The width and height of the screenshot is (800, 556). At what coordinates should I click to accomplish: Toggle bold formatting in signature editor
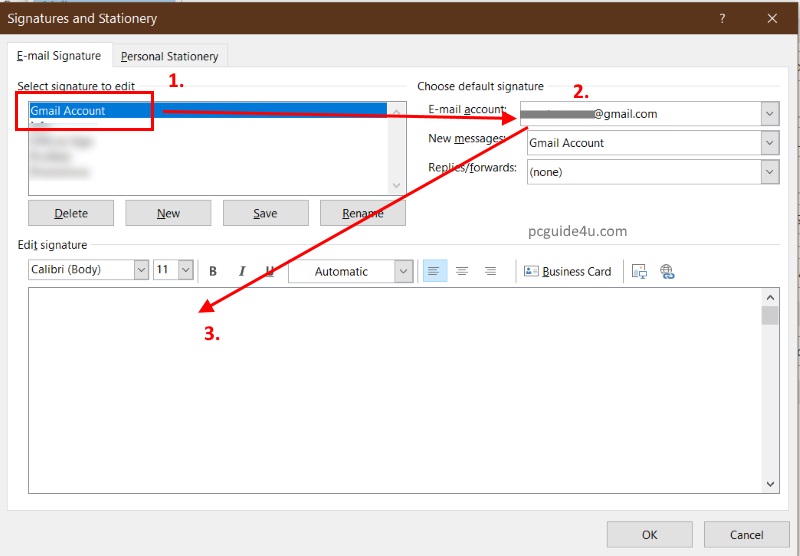[213, 271]
